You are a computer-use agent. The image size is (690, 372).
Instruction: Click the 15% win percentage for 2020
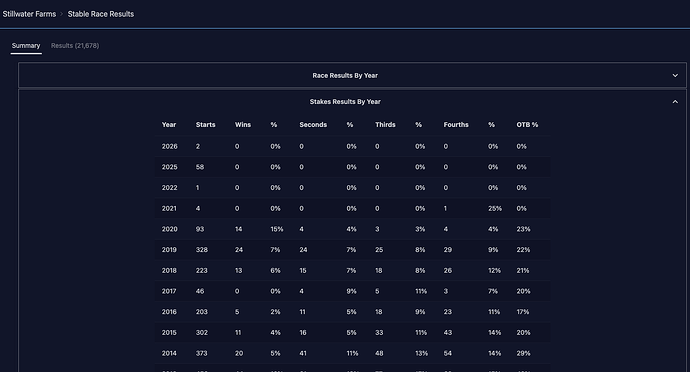tap(277, 229)
